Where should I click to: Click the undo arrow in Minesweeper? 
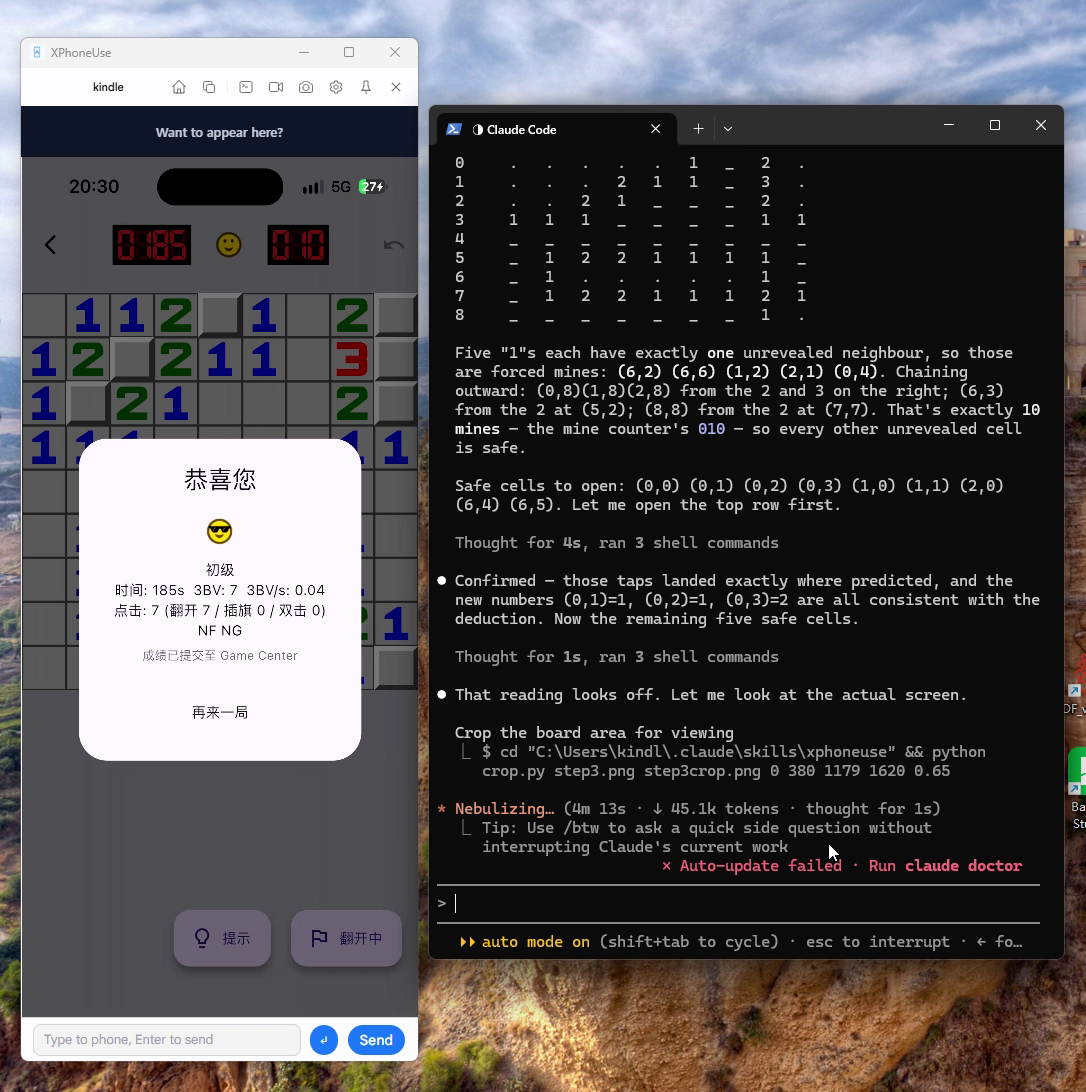(x=394, y=244)
